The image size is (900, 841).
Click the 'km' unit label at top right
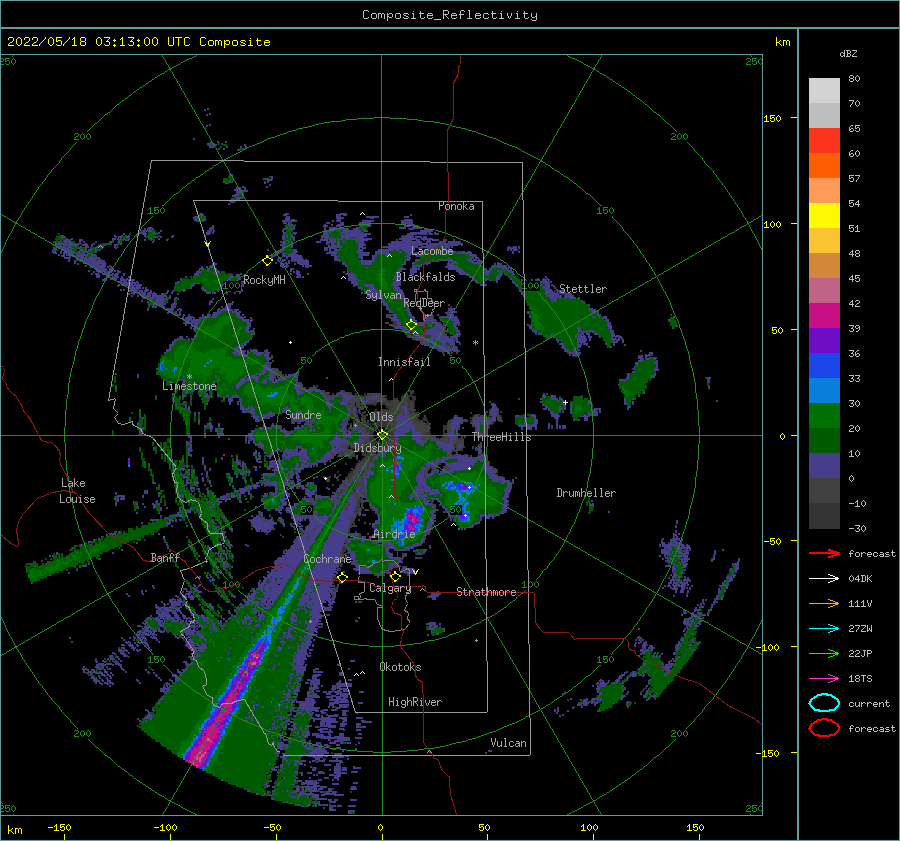pos(782,42)
